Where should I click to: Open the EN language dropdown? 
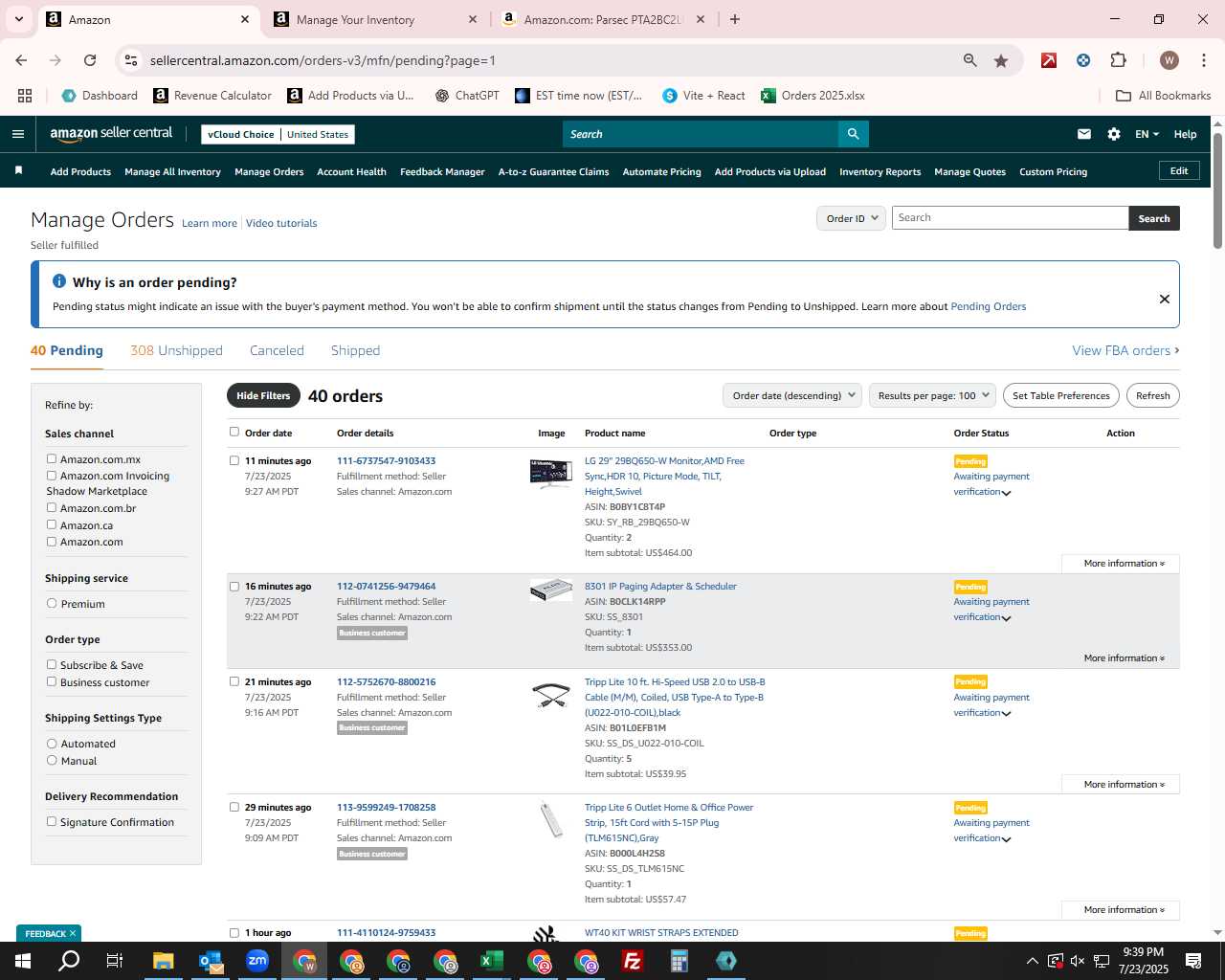pyautogui.click(x=1147, y=134)
